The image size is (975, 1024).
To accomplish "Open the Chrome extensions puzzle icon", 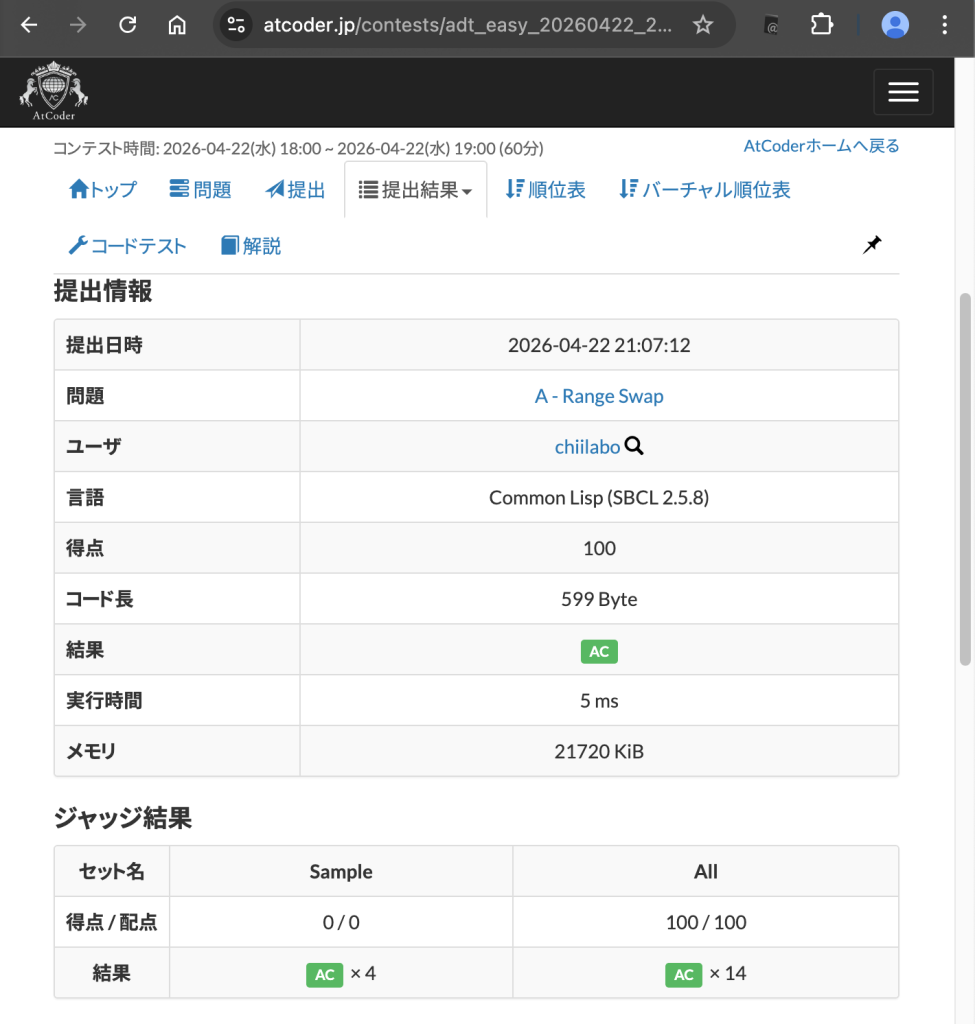I will pos(821,25).
